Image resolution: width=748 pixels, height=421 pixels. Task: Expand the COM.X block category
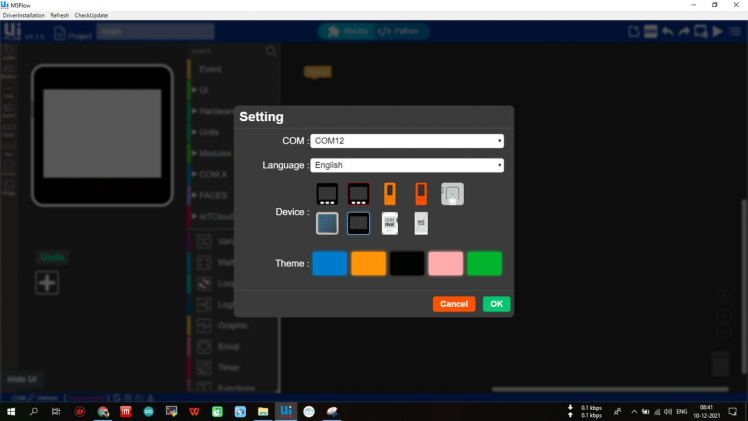[213, 174]
